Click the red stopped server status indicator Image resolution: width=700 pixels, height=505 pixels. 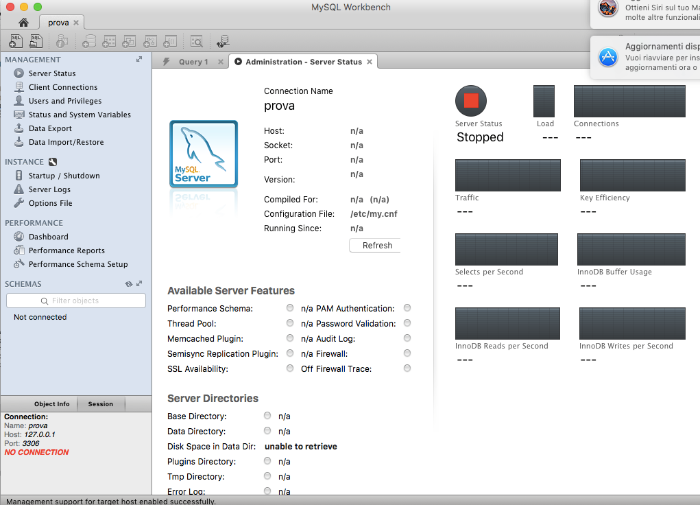click(x=471, y=101)
